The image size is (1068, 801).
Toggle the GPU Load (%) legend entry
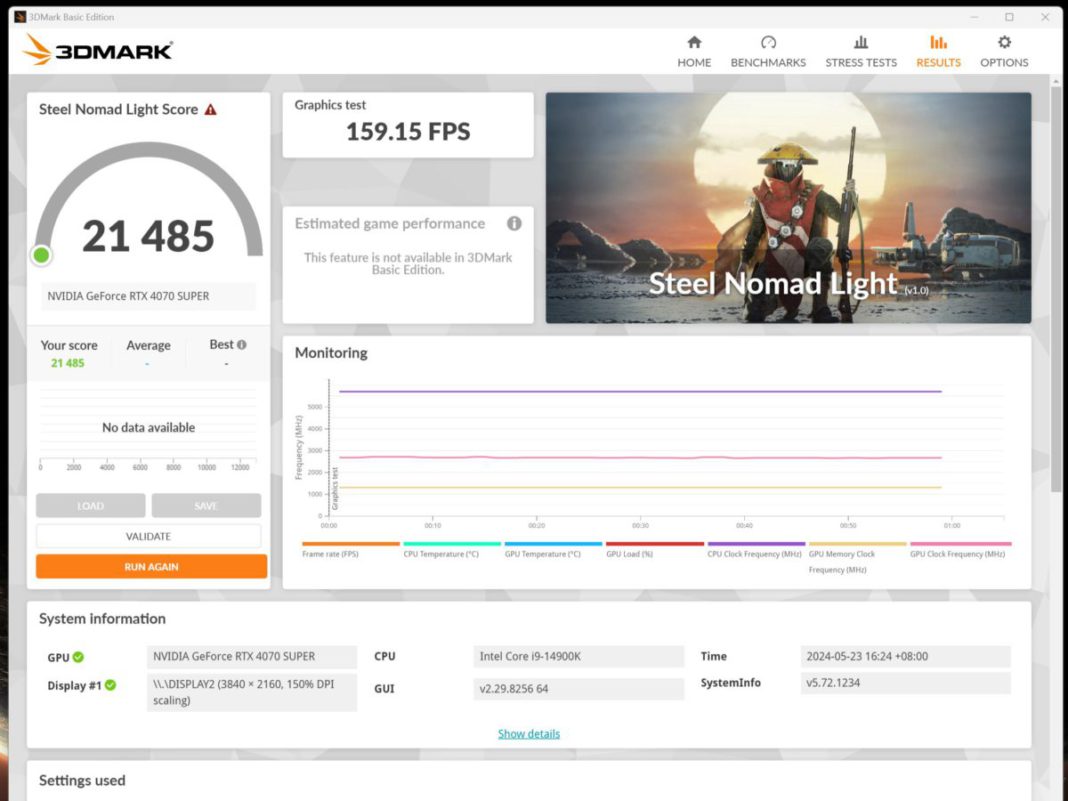pos(630,553)
